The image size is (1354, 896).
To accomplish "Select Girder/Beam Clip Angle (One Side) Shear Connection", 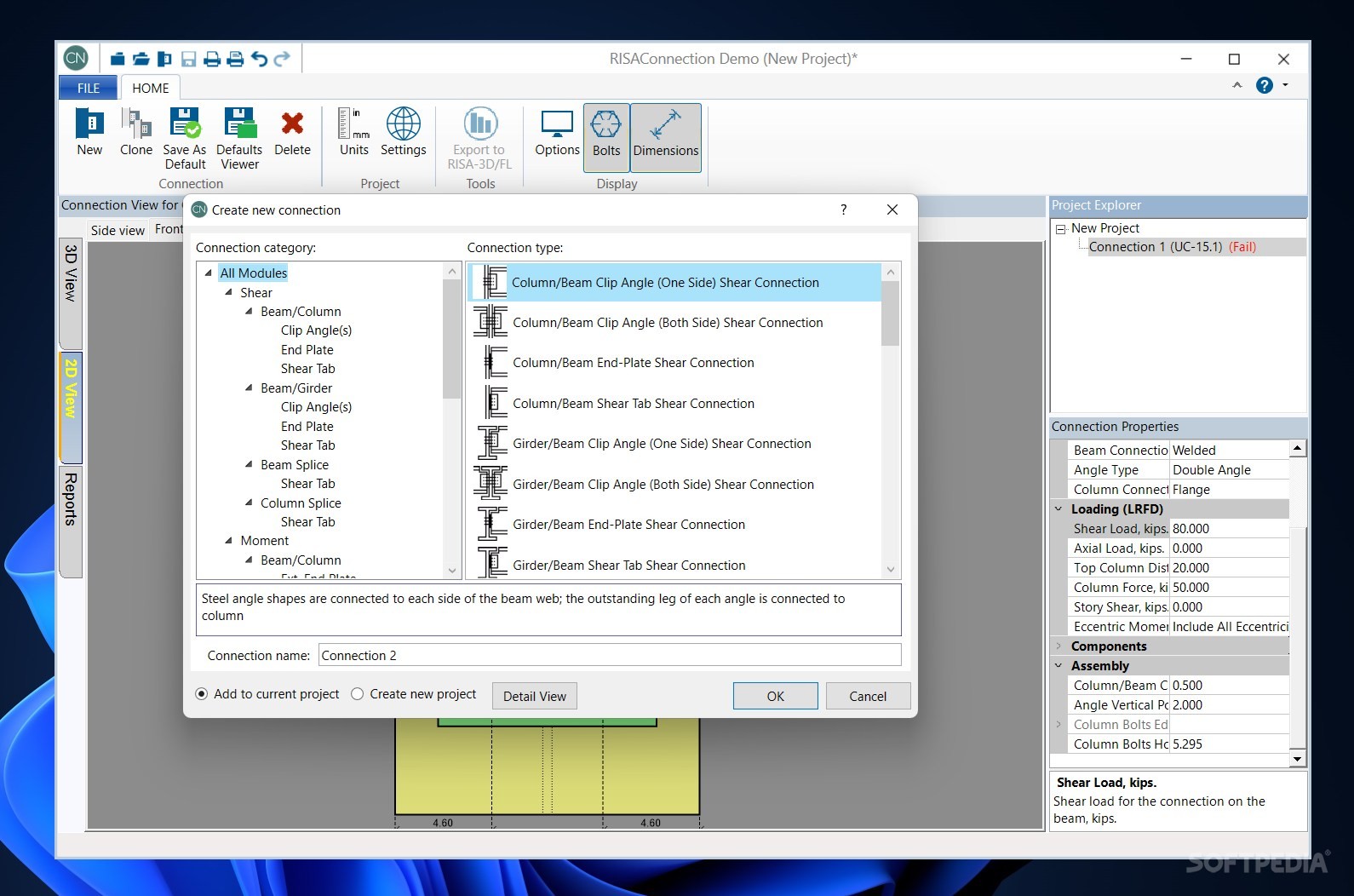I will pyautogui.click(x=674, y=444).
